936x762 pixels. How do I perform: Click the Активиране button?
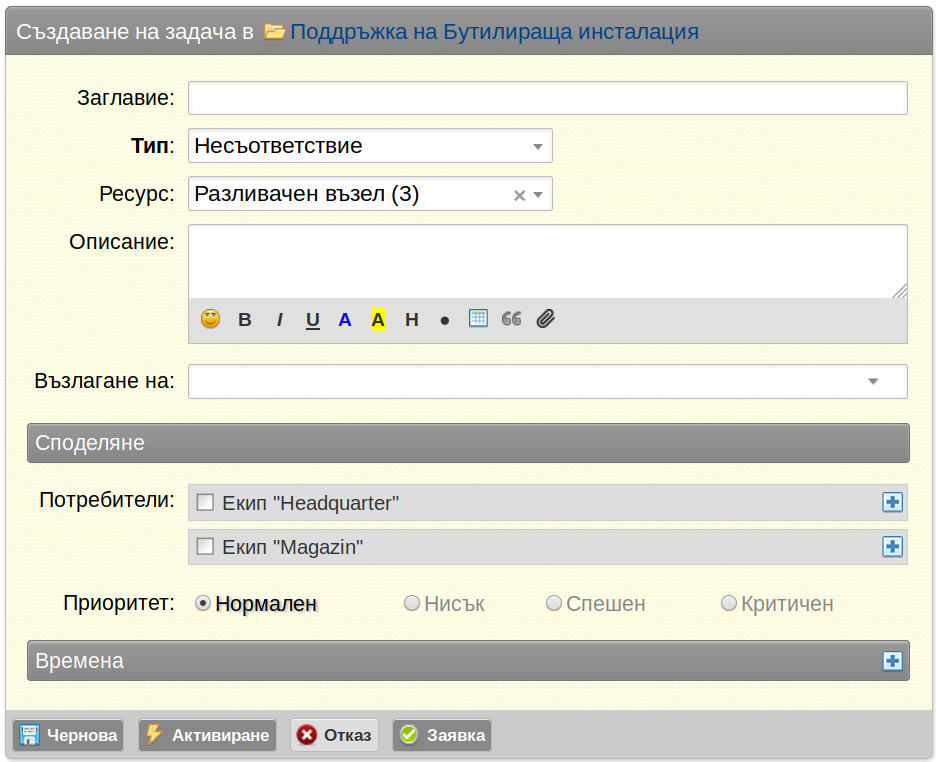tap(208, 735)
